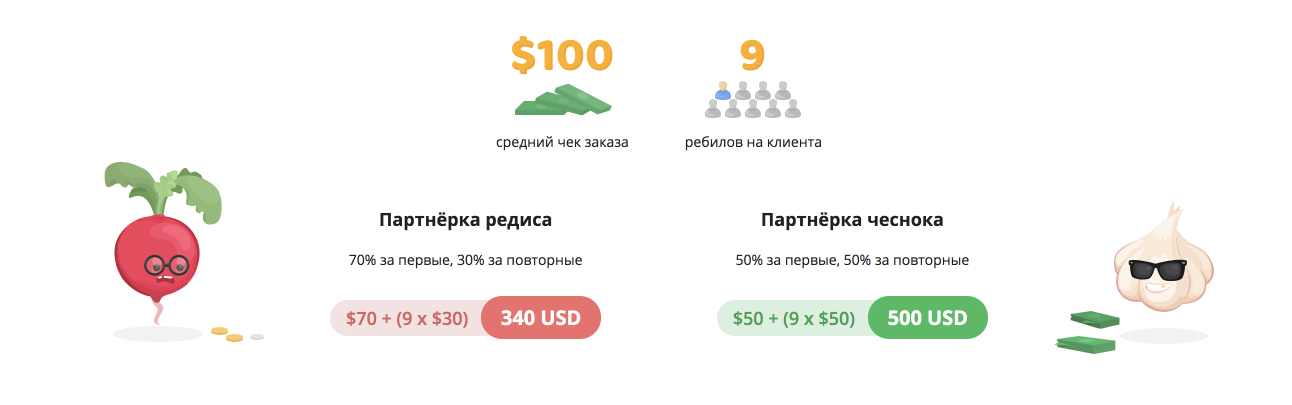The width and height of the screenshot is (1292, 405).
Task: Click the orange number 9
Action: click(753, 54)
